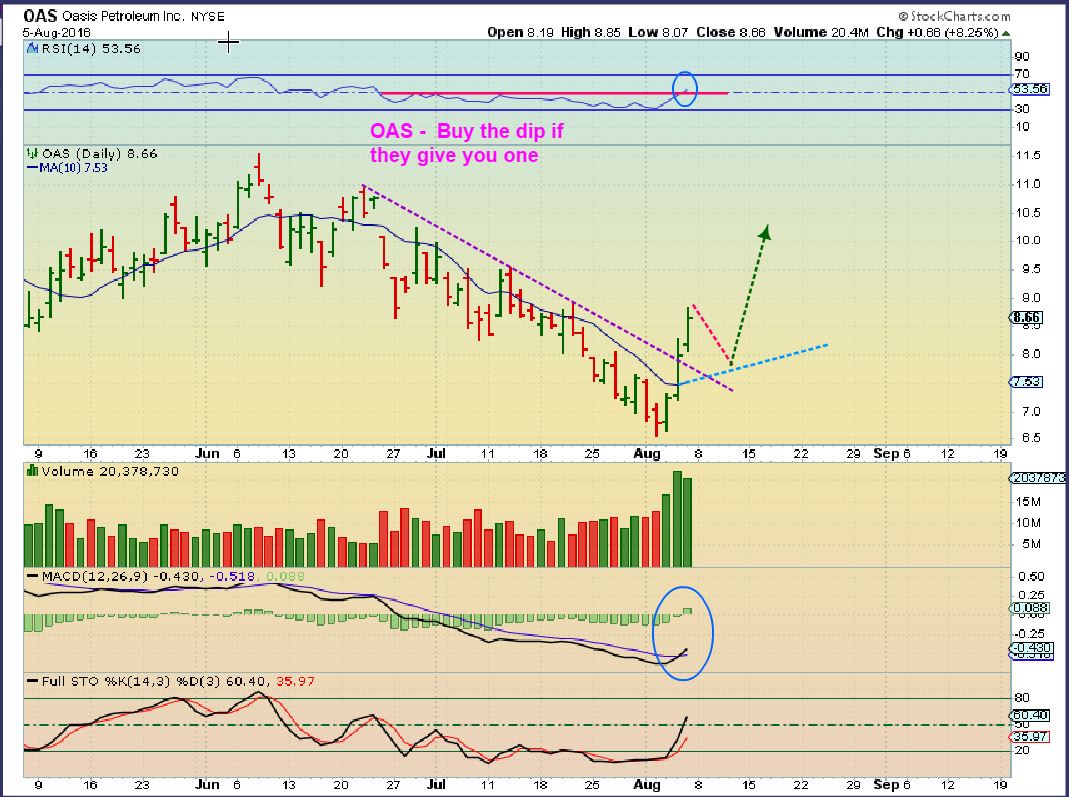Click the Open 8.19 value
The height and width of the screenshot is (797, 1069).
point(520,32)
